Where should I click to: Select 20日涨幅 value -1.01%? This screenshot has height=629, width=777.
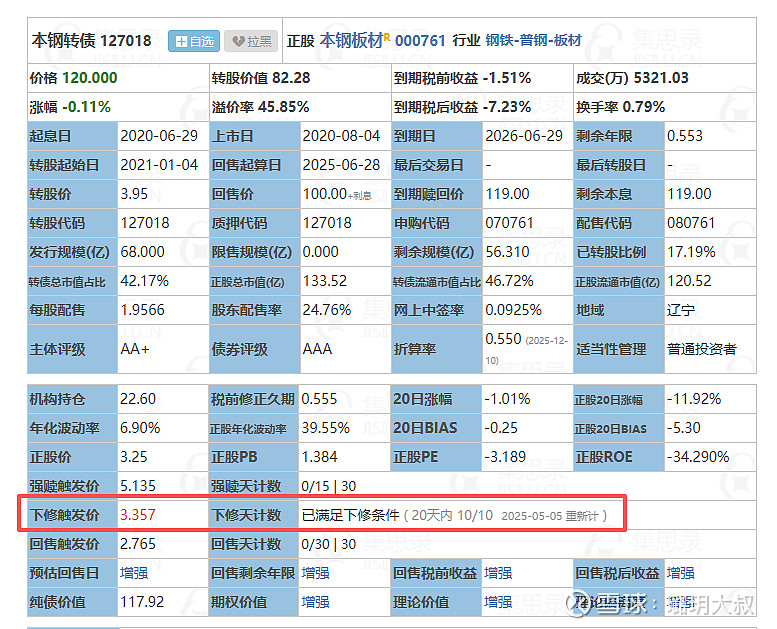click(507, 399)
